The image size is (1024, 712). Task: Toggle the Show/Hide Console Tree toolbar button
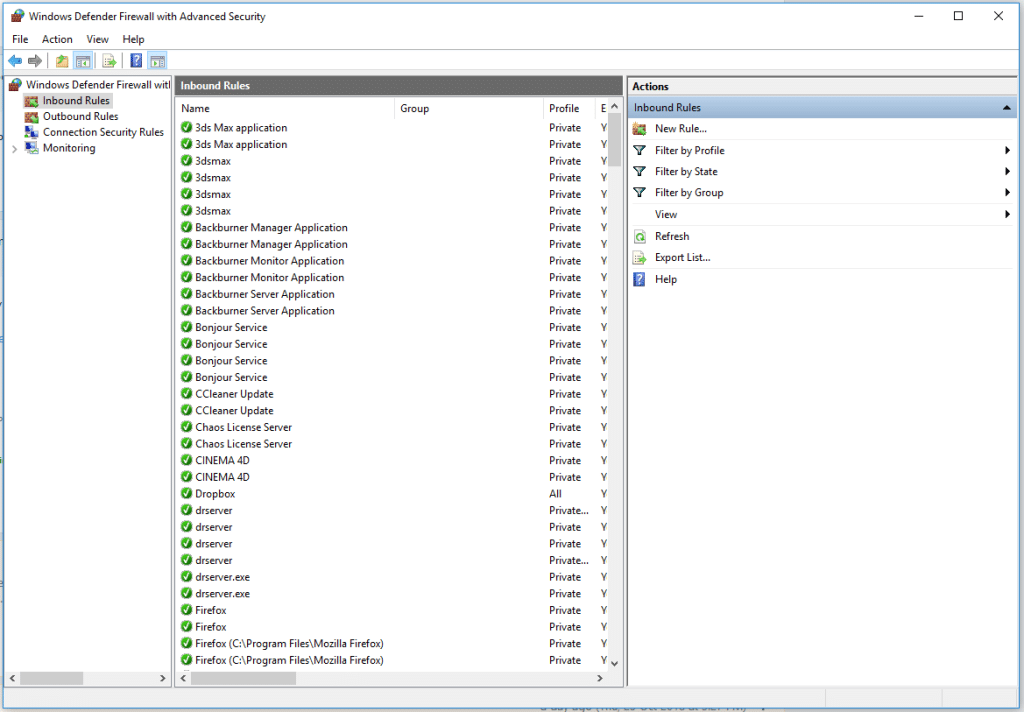[83, 61]
